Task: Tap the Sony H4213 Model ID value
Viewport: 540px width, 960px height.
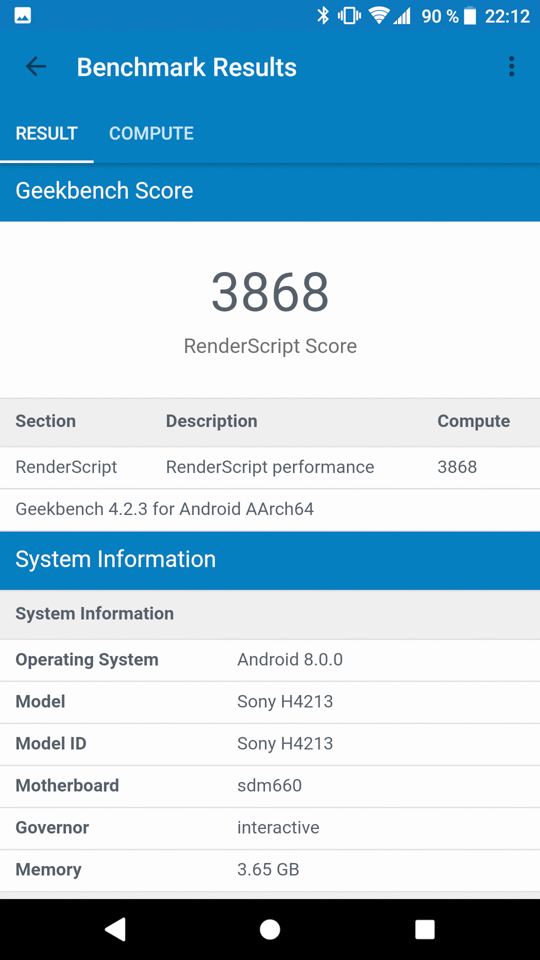Action: 285,743
